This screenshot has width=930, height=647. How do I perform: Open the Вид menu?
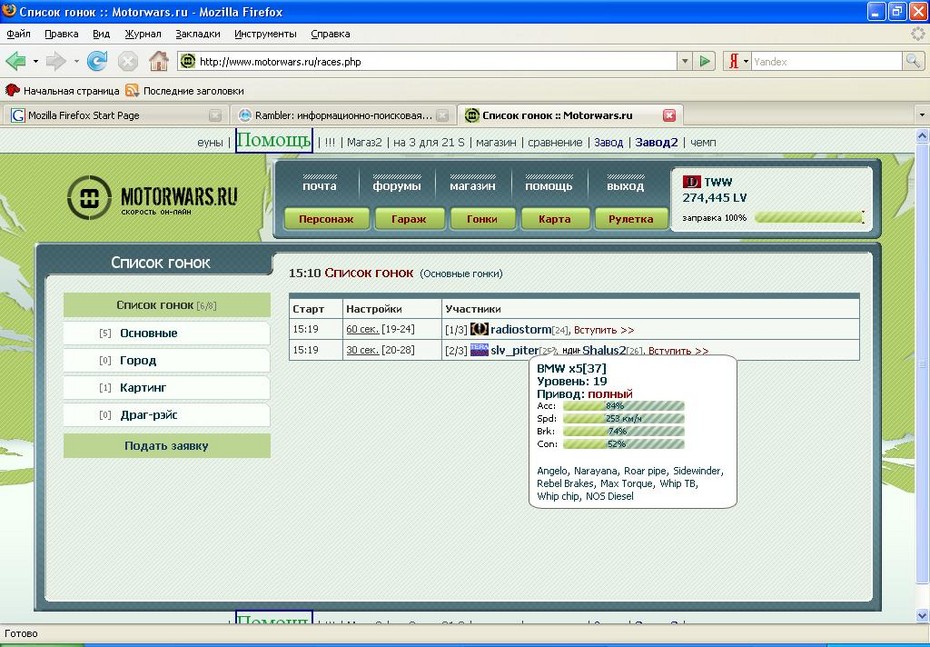coord(101,34)
